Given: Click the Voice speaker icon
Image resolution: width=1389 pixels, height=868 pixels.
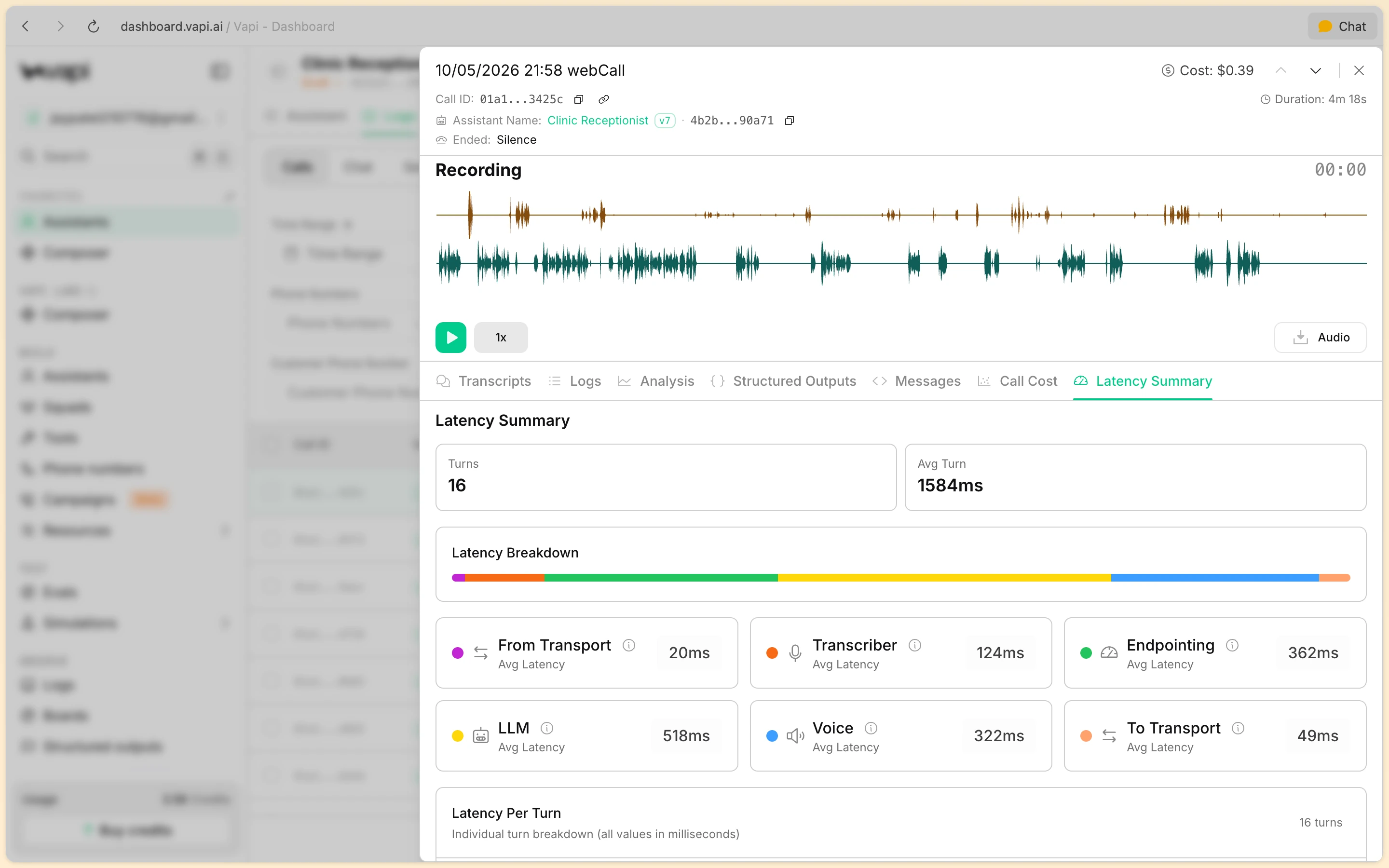Looking at the screenshot, I should (795, 735).
